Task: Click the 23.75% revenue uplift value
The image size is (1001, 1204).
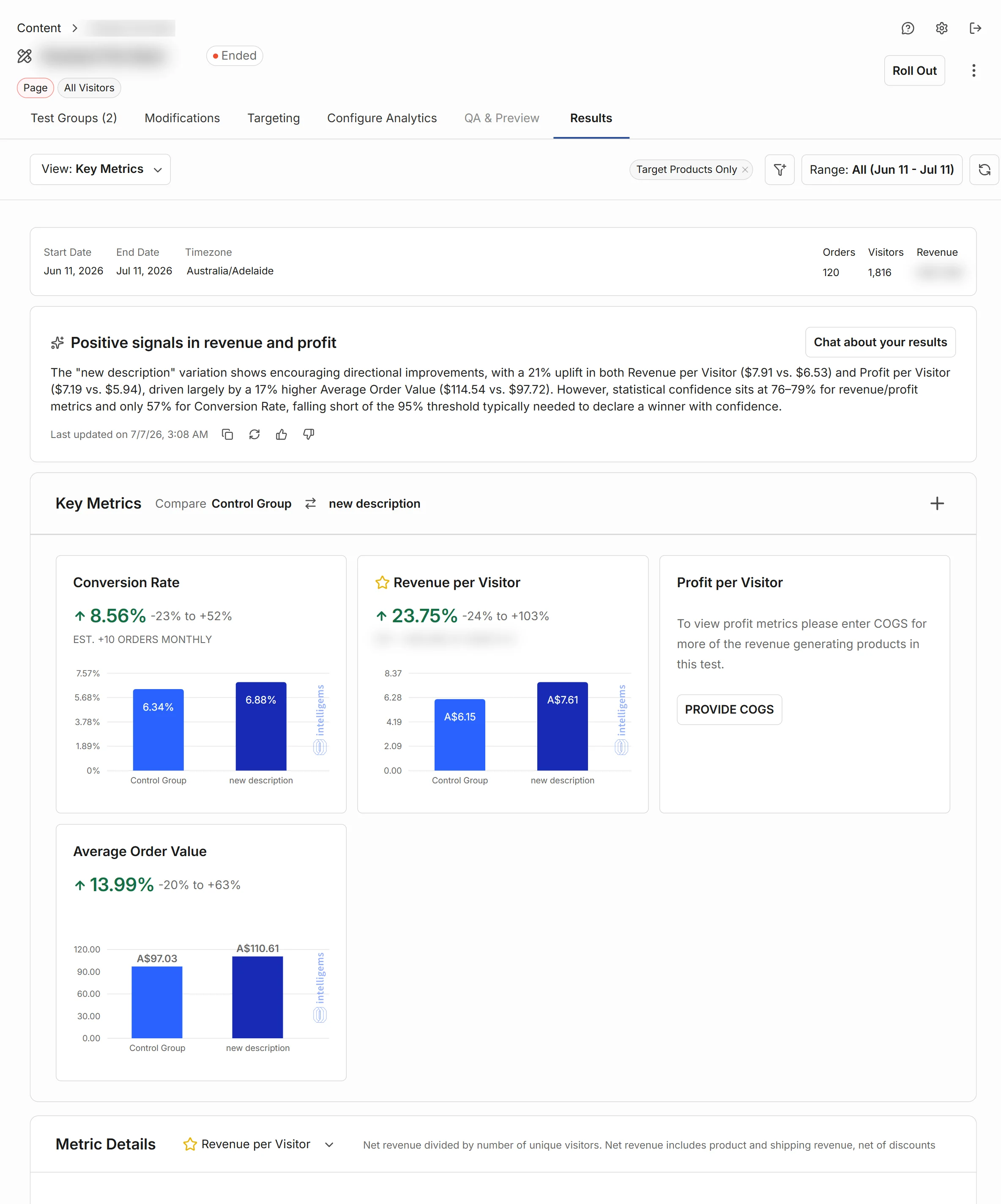Action: [x=424, y=616]
